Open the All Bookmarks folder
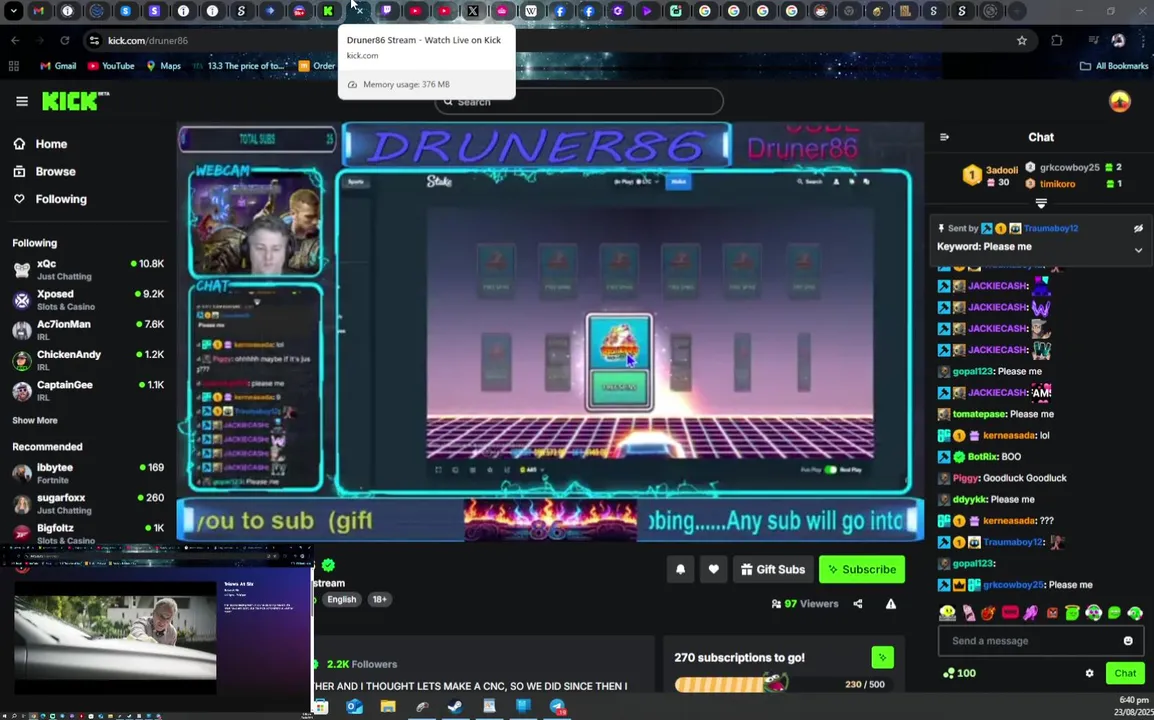The height and width of the screenshot is (720, 1154). pos(1114,66)
